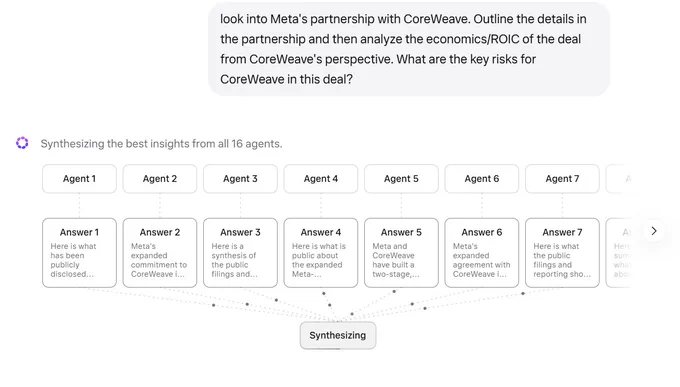Screen dimensions: 680x387
Task: Select the Agent 2 box
Action: (x=160, y=179)
